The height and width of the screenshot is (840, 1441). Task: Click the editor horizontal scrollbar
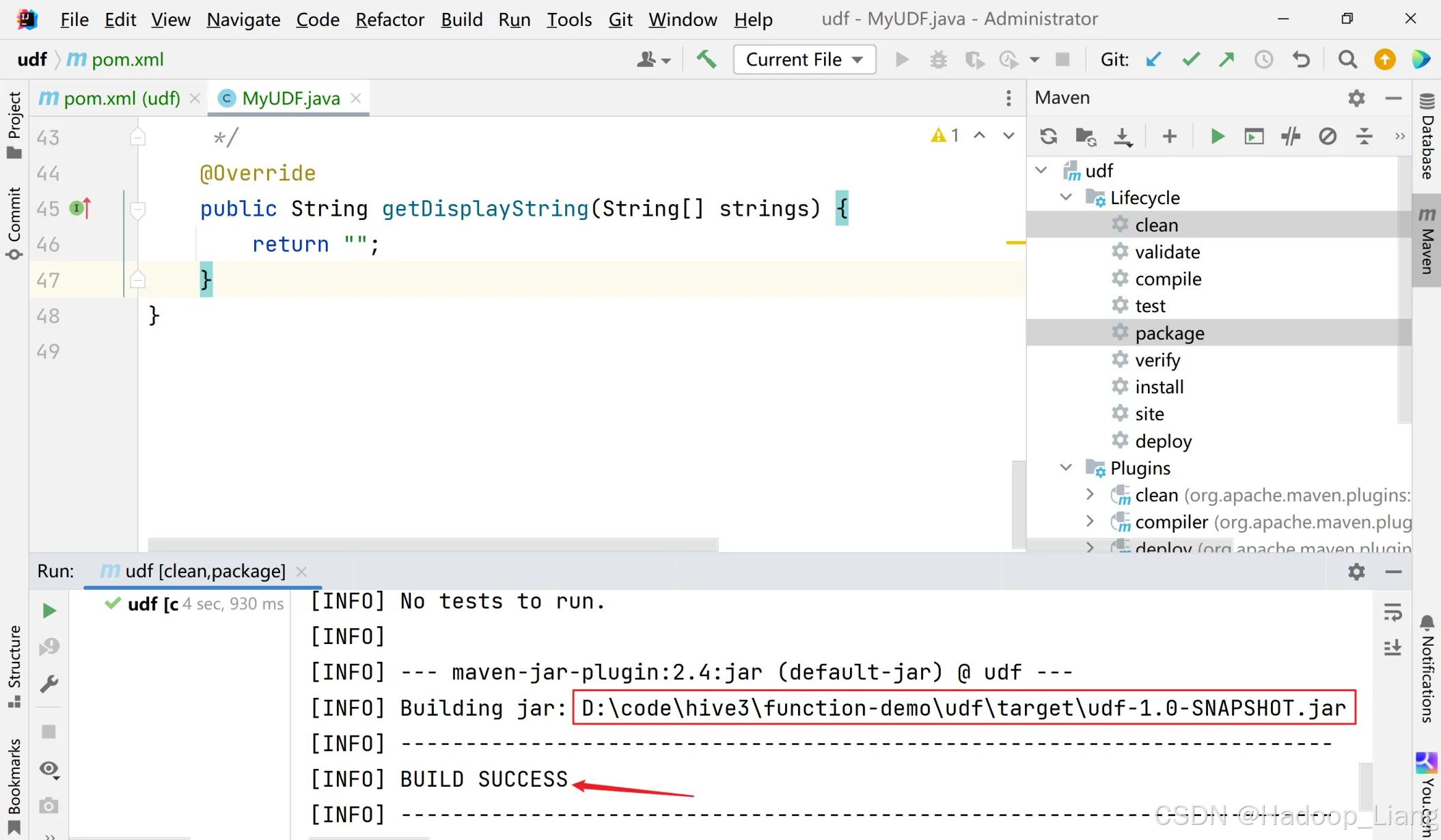(x=433, y=544)
